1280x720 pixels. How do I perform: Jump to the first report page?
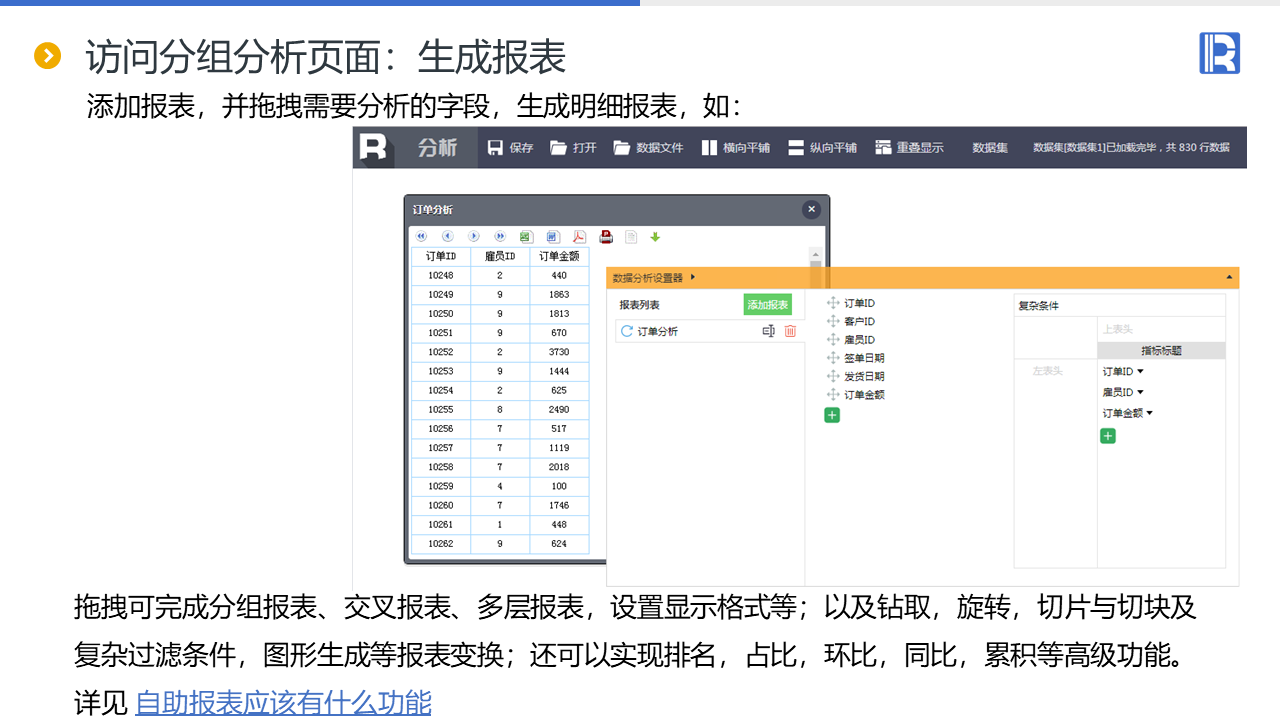point(421,237)
